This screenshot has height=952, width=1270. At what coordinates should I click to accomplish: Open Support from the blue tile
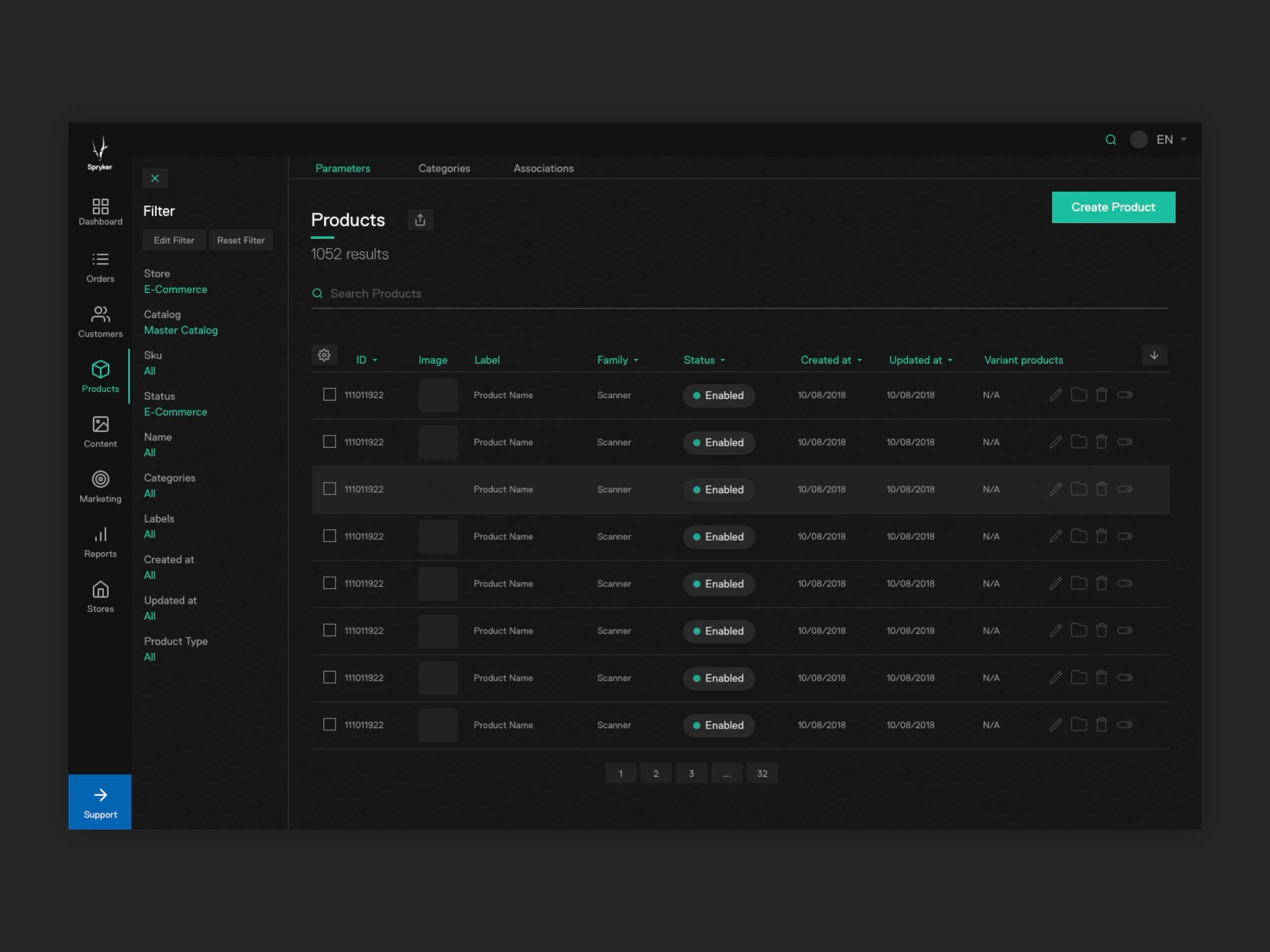[100, 802]
